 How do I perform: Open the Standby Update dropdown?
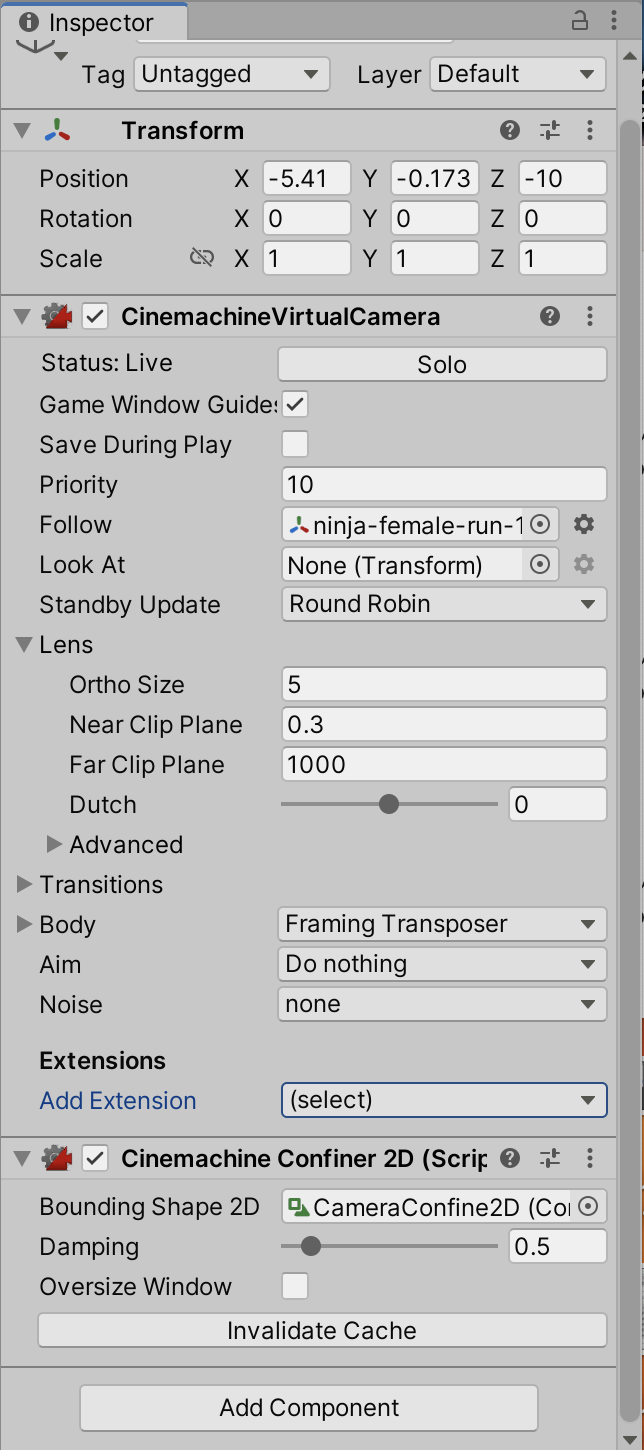click(443, 604)
